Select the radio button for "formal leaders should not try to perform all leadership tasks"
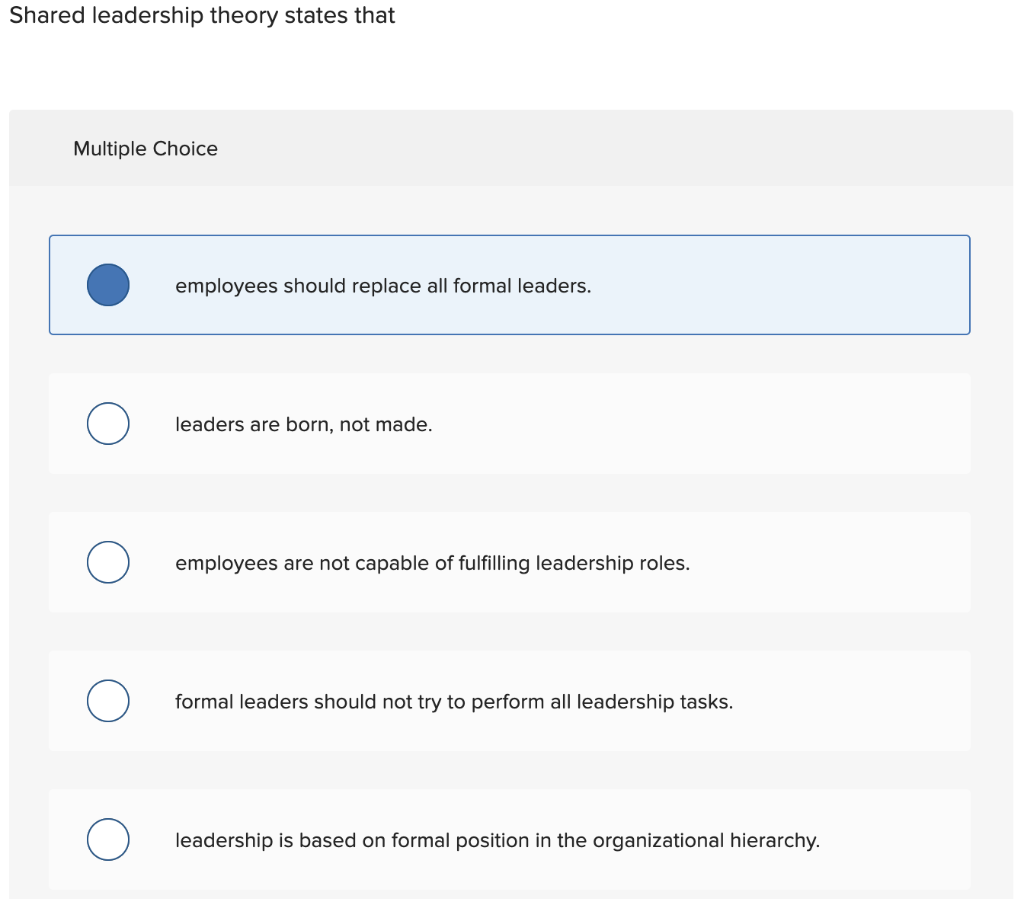1024x905 pixels. tap(108, 701)
